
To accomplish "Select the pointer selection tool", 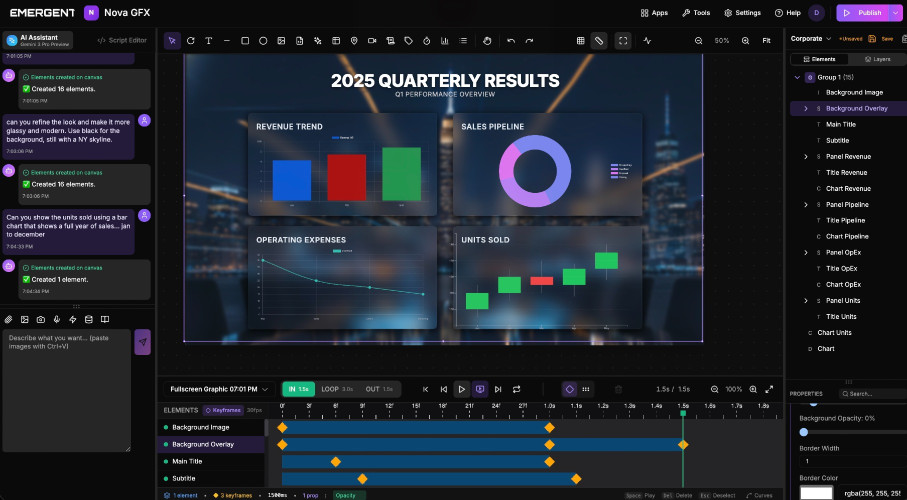I will tap(172, 41).
